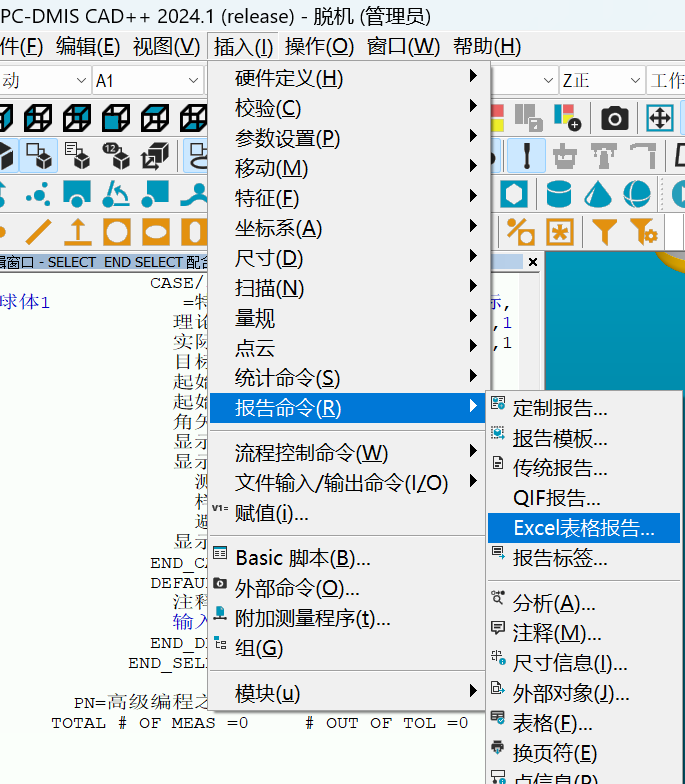
Task: Expand the 特征(F) submenu
Action: [x=347, y=198]
